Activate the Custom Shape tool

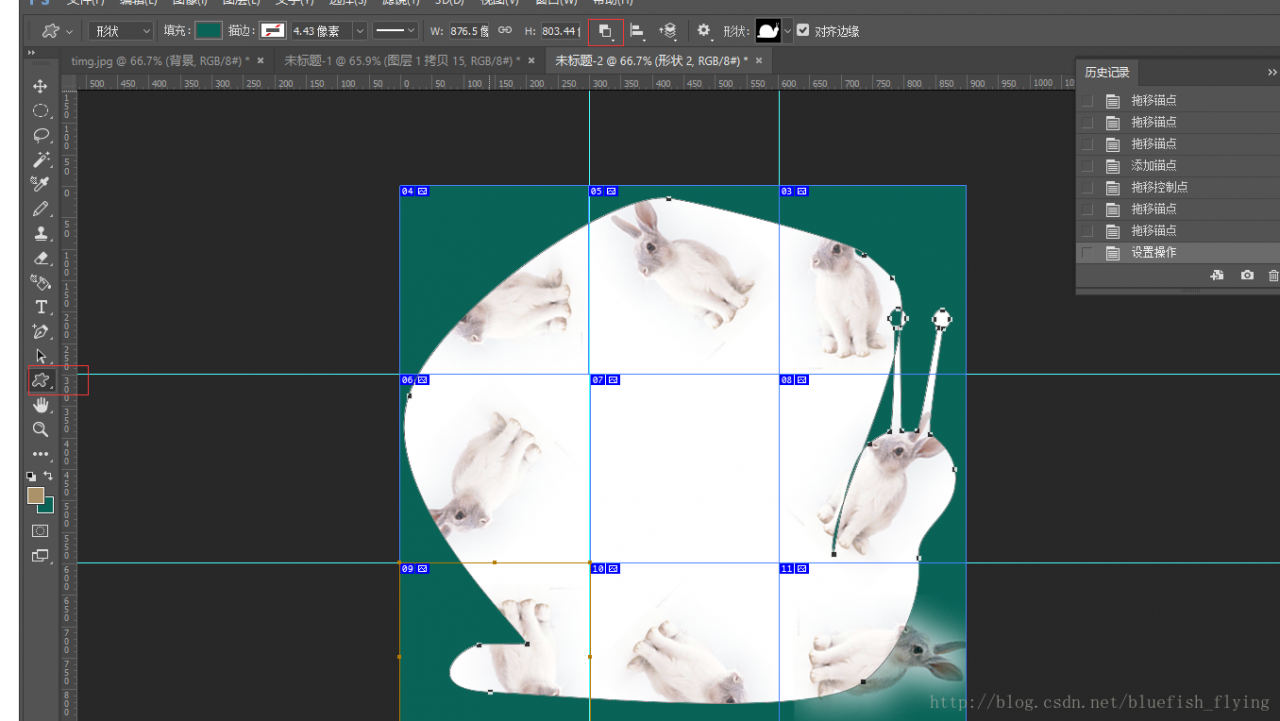point(40,380)
